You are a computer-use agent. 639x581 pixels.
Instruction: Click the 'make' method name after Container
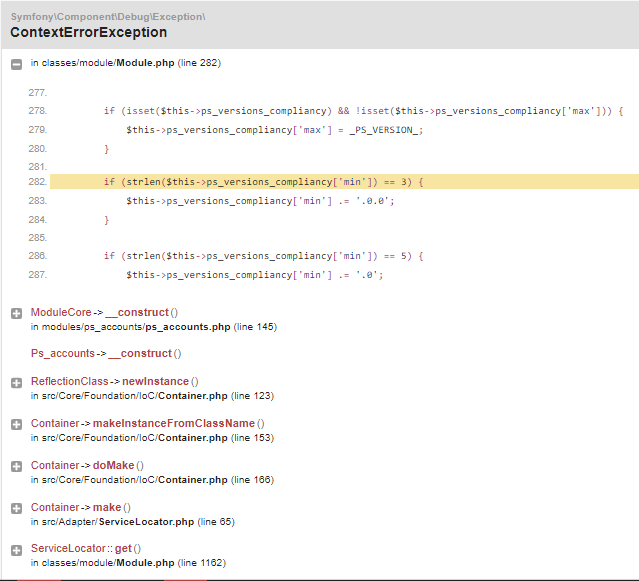click(107, 507)
